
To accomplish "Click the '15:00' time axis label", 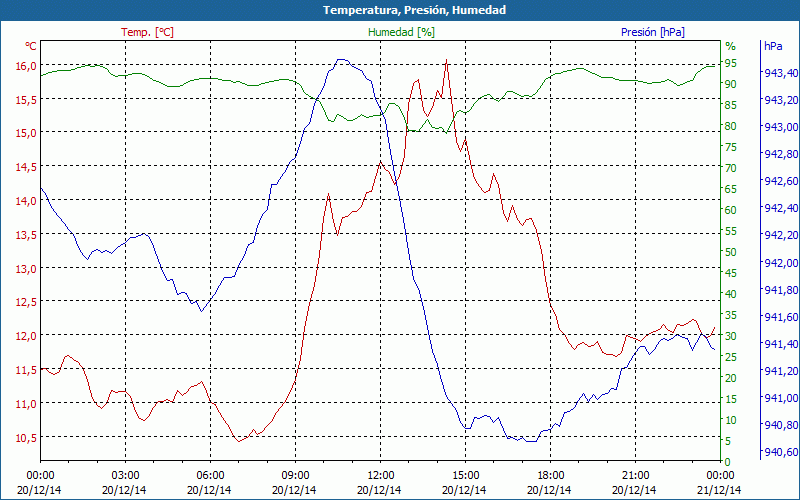I will pyautogui.click(x=465, y=476).
